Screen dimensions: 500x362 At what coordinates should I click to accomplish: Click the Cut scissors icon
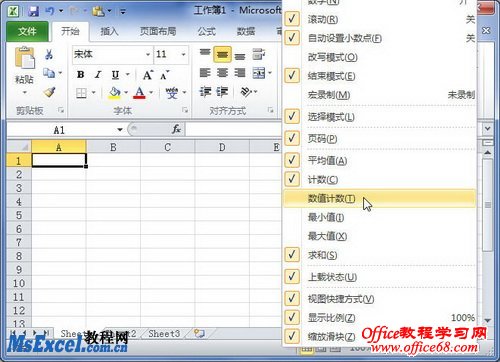coord(49,54)
